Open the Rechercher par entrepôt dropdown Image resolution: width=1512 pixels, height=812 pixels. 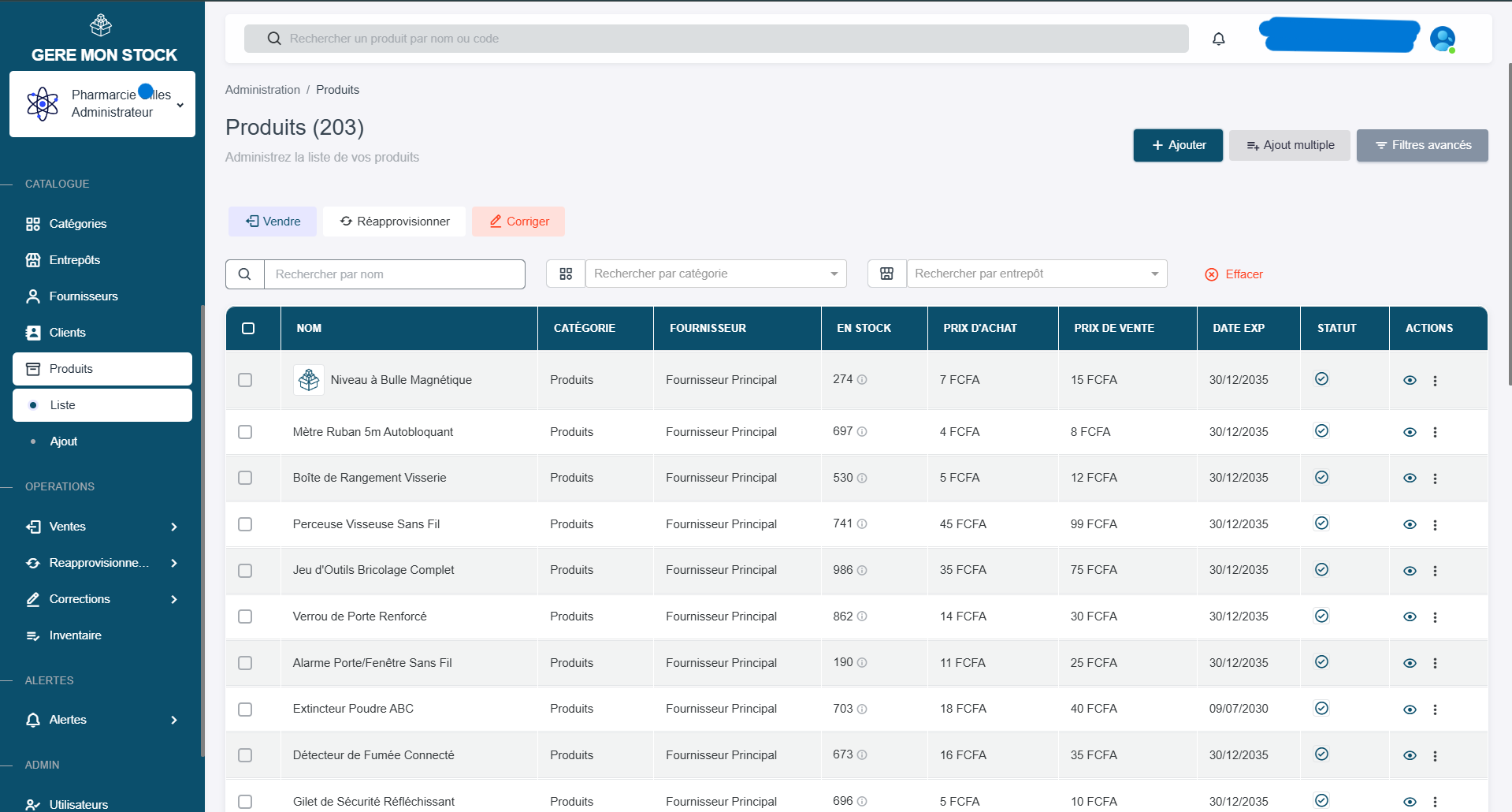click(x=1036, y=274)
